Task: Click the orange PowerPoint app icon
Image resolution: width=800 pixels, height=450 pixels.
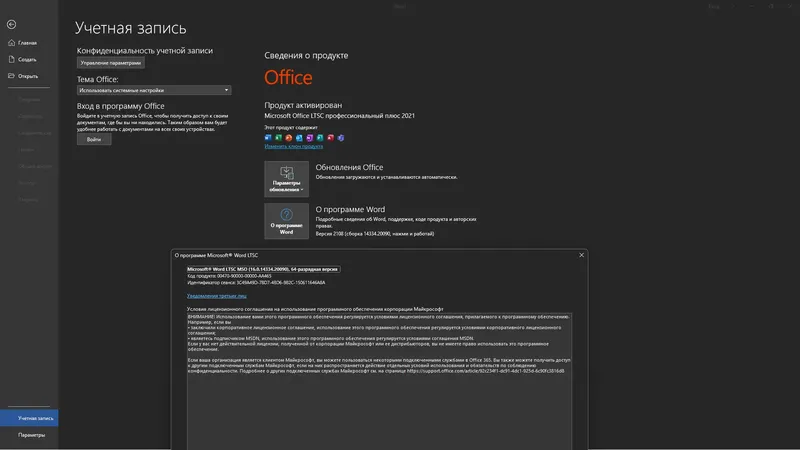Action: click(x=289, y=138)
